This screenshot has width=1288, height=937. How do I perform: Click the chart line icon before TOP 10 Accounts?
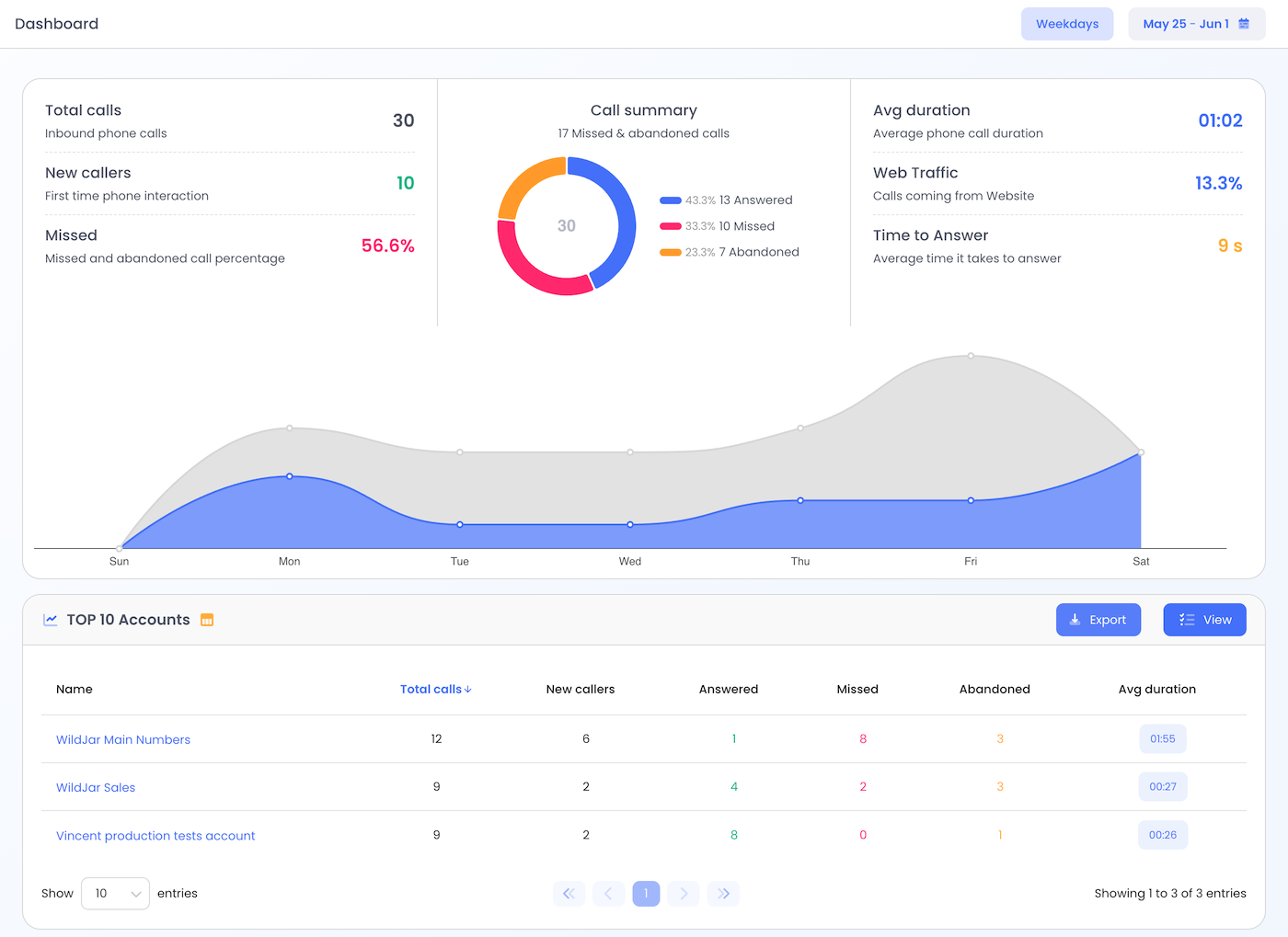51,620
